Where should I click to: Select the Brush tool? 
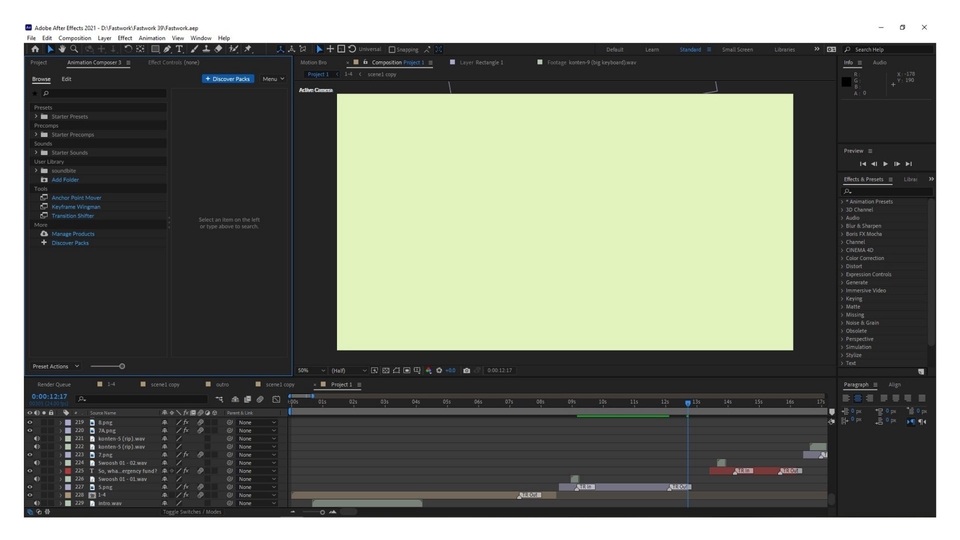point(194,49)
